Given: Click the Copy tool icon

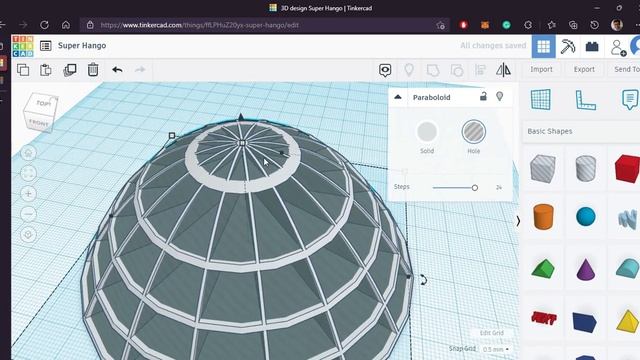Looking at the screenshot, I should [23, 70].
